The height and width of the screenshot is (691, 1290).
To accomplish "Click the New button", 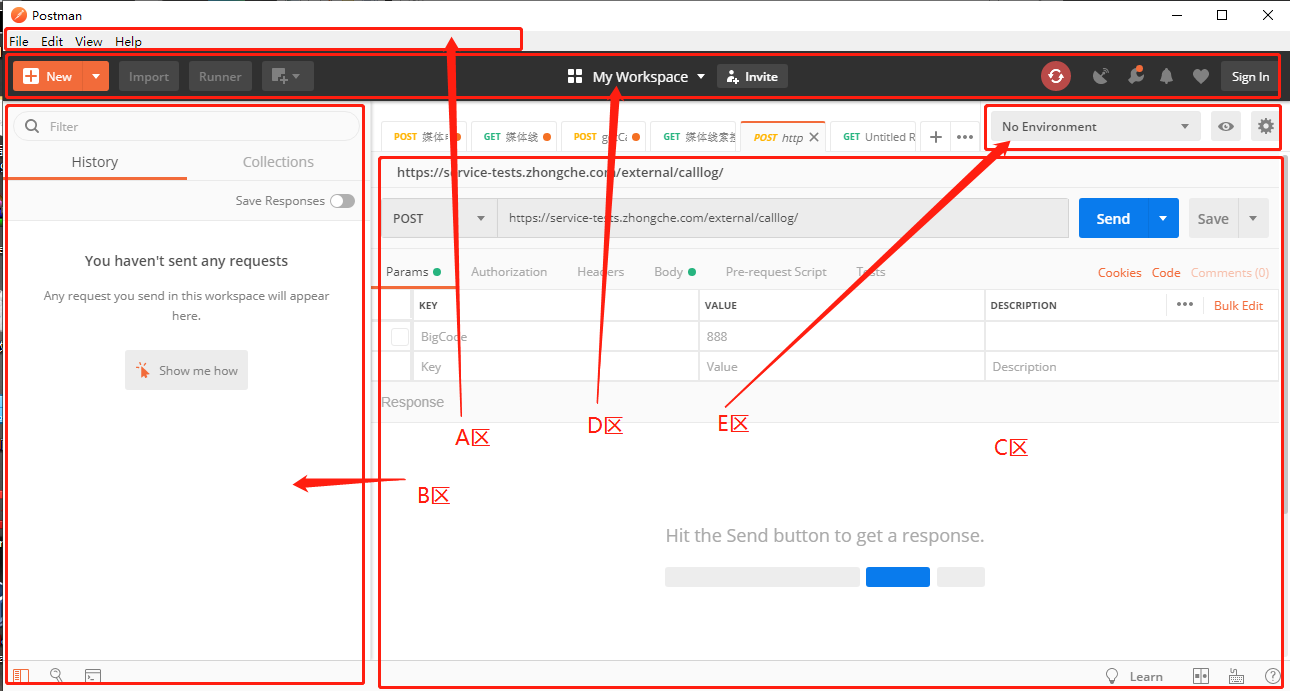I will [x=48, y=76].
